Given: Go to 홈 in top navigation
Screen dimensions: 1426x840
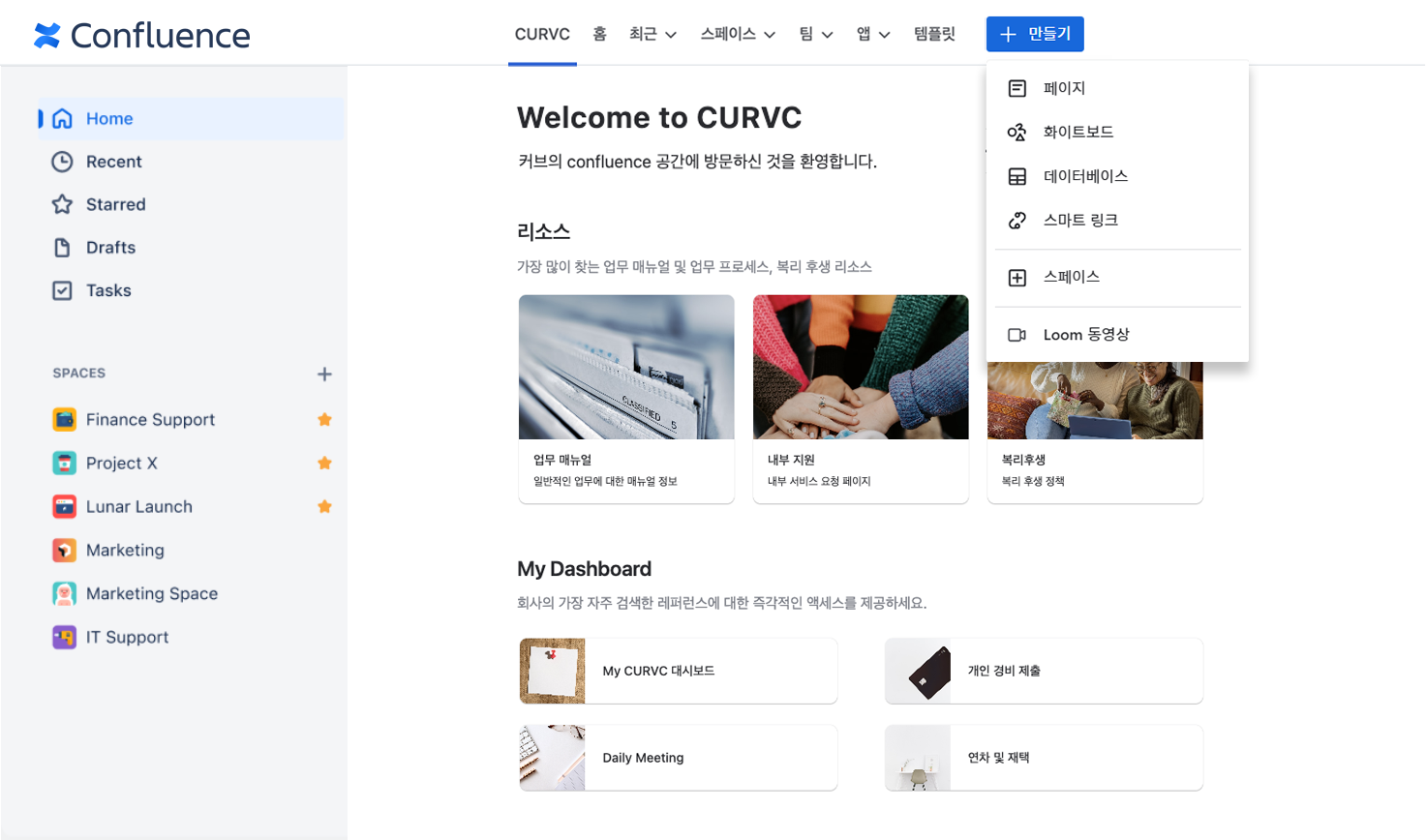Looking at the screenshot, I should [x=600, y=34].
